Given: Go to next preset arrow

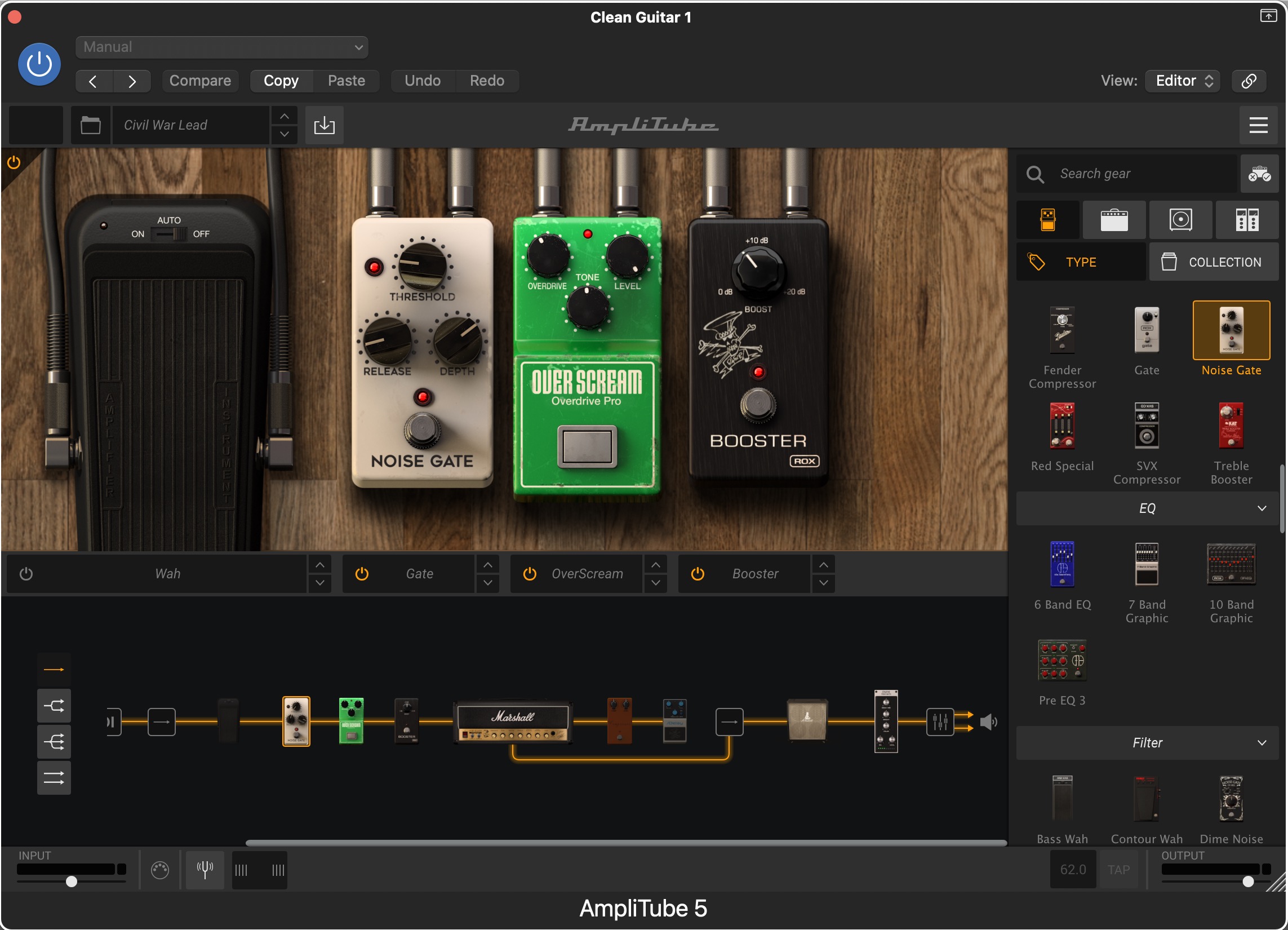Looking at the screenshot, I should (x=132, y=81).
